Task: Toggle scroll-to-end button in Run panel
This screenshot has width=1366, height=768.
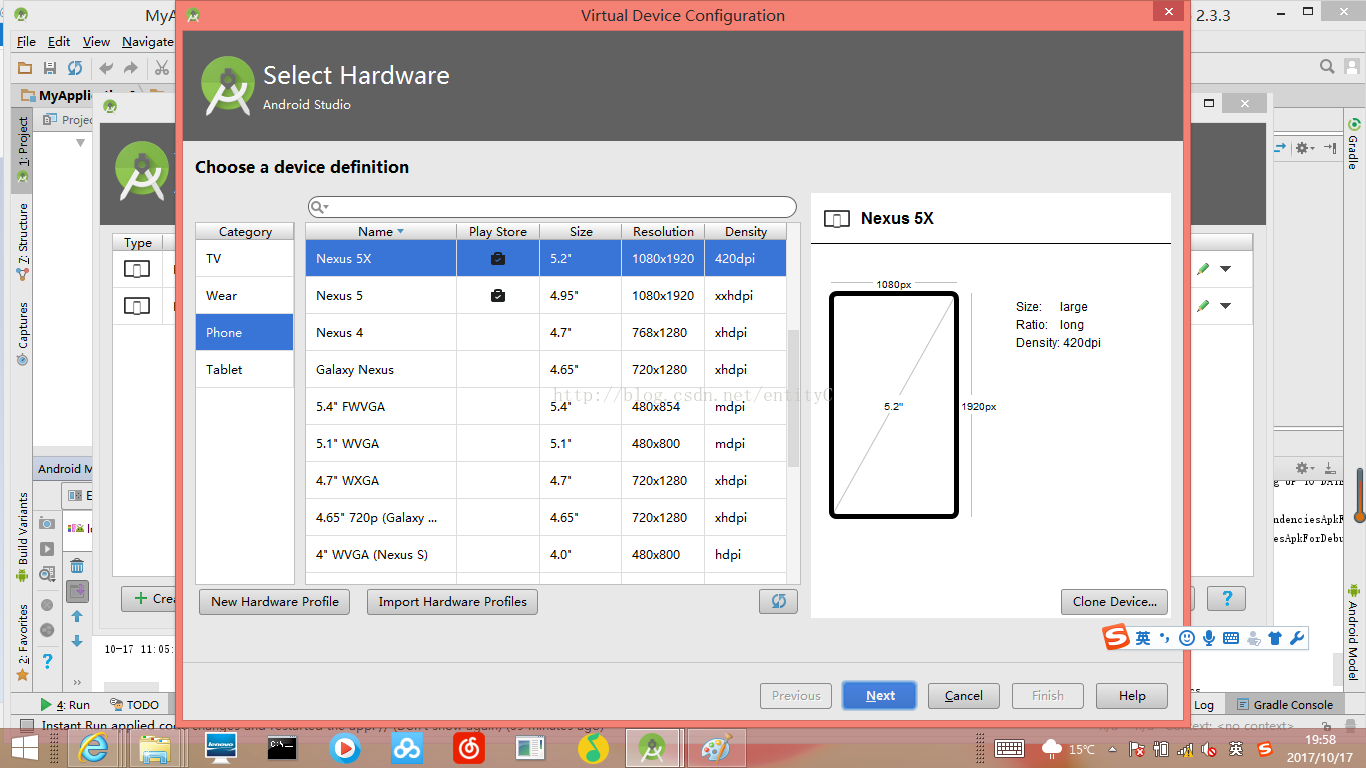Action: click(x=77, y=591)
